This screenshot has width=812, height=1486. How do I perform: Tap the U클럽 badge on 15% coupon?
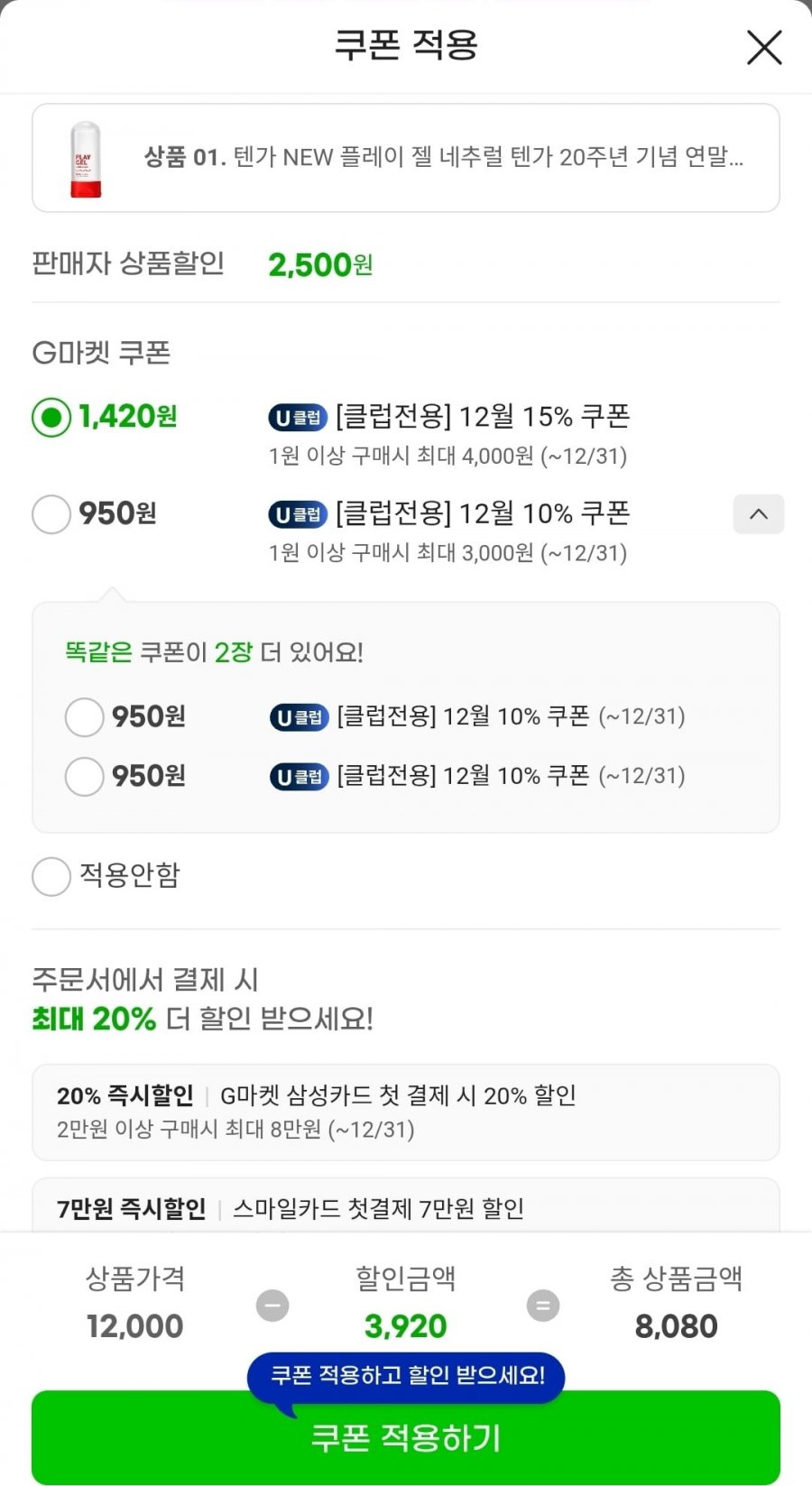point(298,418)
